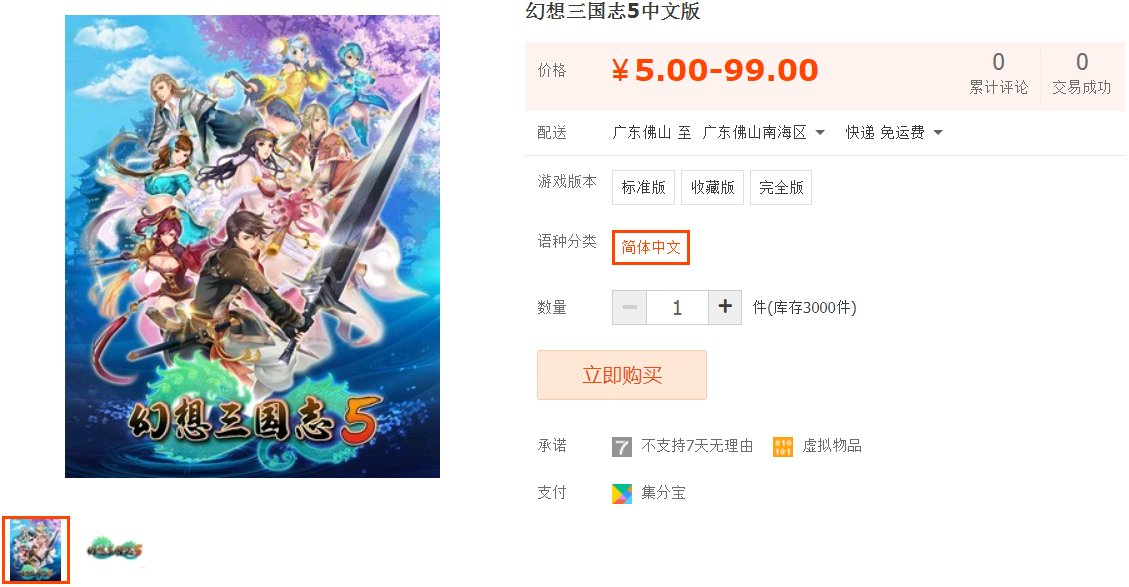This screenshot has width=1129, height=587.
Task: Increase quantity with the plus button
Action: pos(725,308)
